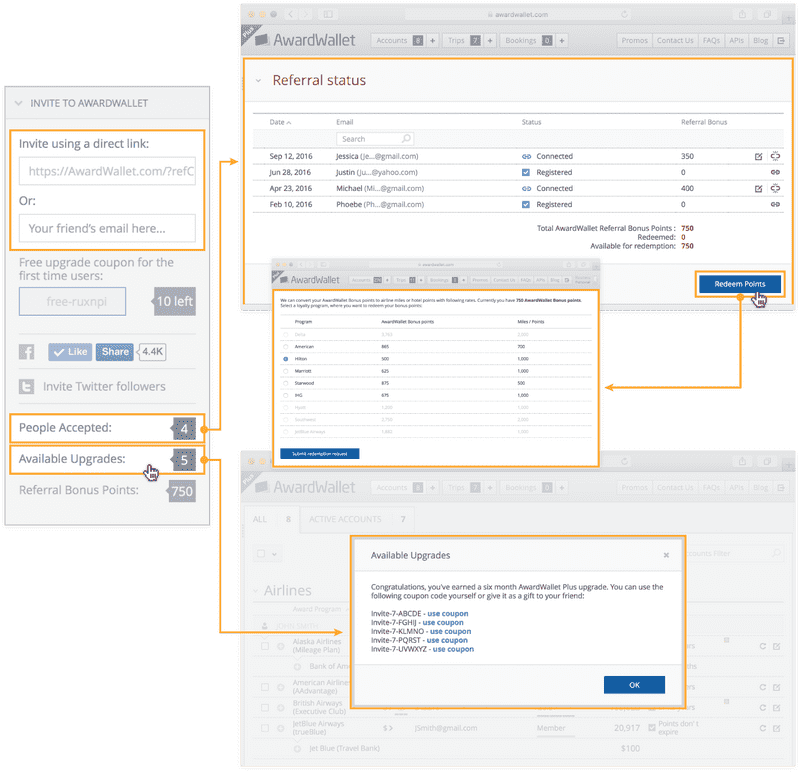Go forward in the Referral status browser window
The image size is (800, 772).
[306, 14]
